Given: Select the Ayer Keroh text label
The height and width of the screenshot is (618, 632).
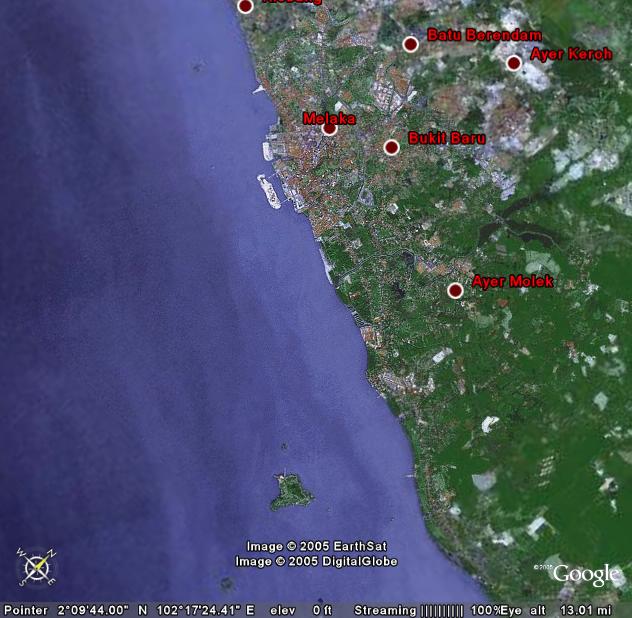Looking at the screenshot, I should click(570, 54).
